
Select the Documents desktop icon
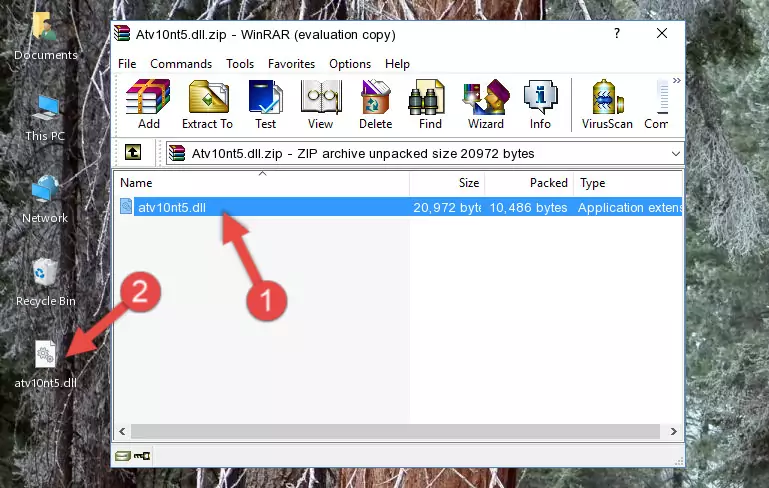click(x=45, y=36)
